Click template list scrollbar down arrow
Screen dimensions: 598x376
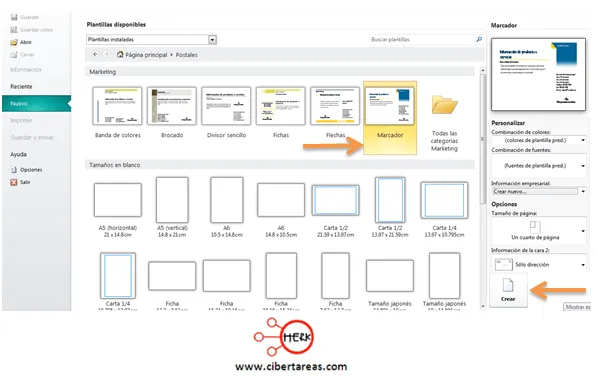point(482,306)
